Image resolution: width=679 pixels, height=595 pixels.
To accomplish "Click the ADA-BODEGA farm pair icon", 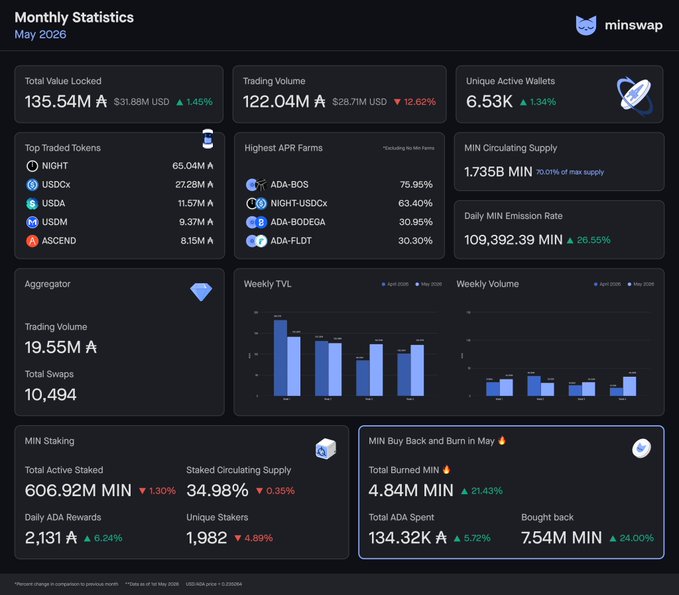I will (x=256, y=222).
